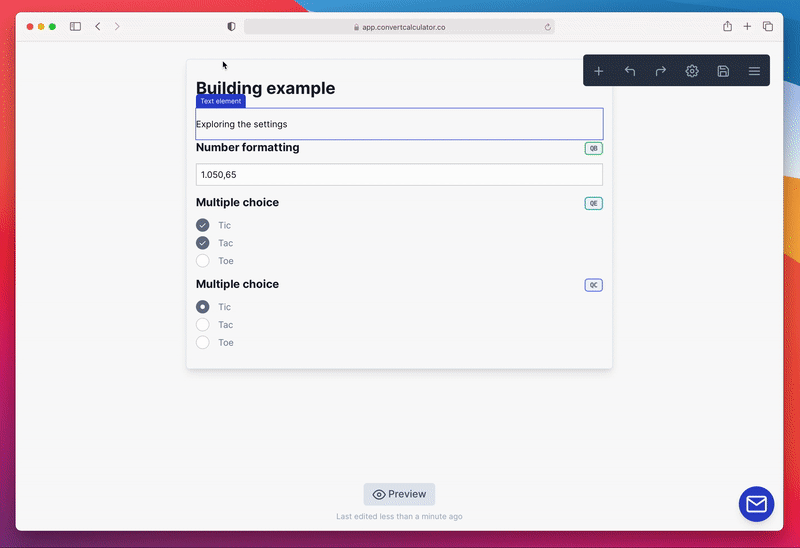Click the QE reference badge
The height and width of the screenshot is (548, 800).
click(x=593, y=204)
